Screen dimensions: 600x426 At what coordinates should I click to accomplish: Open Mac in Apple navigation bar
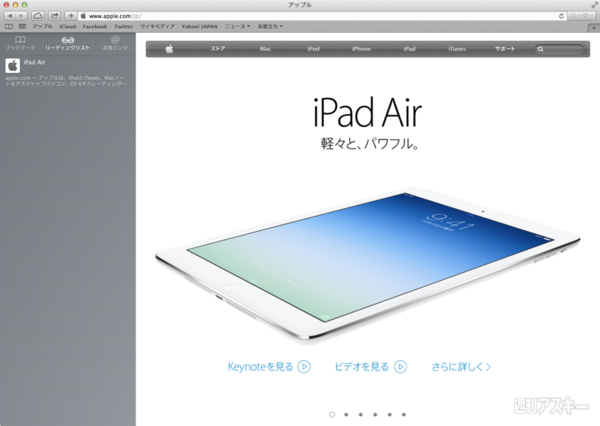point(265,49)
